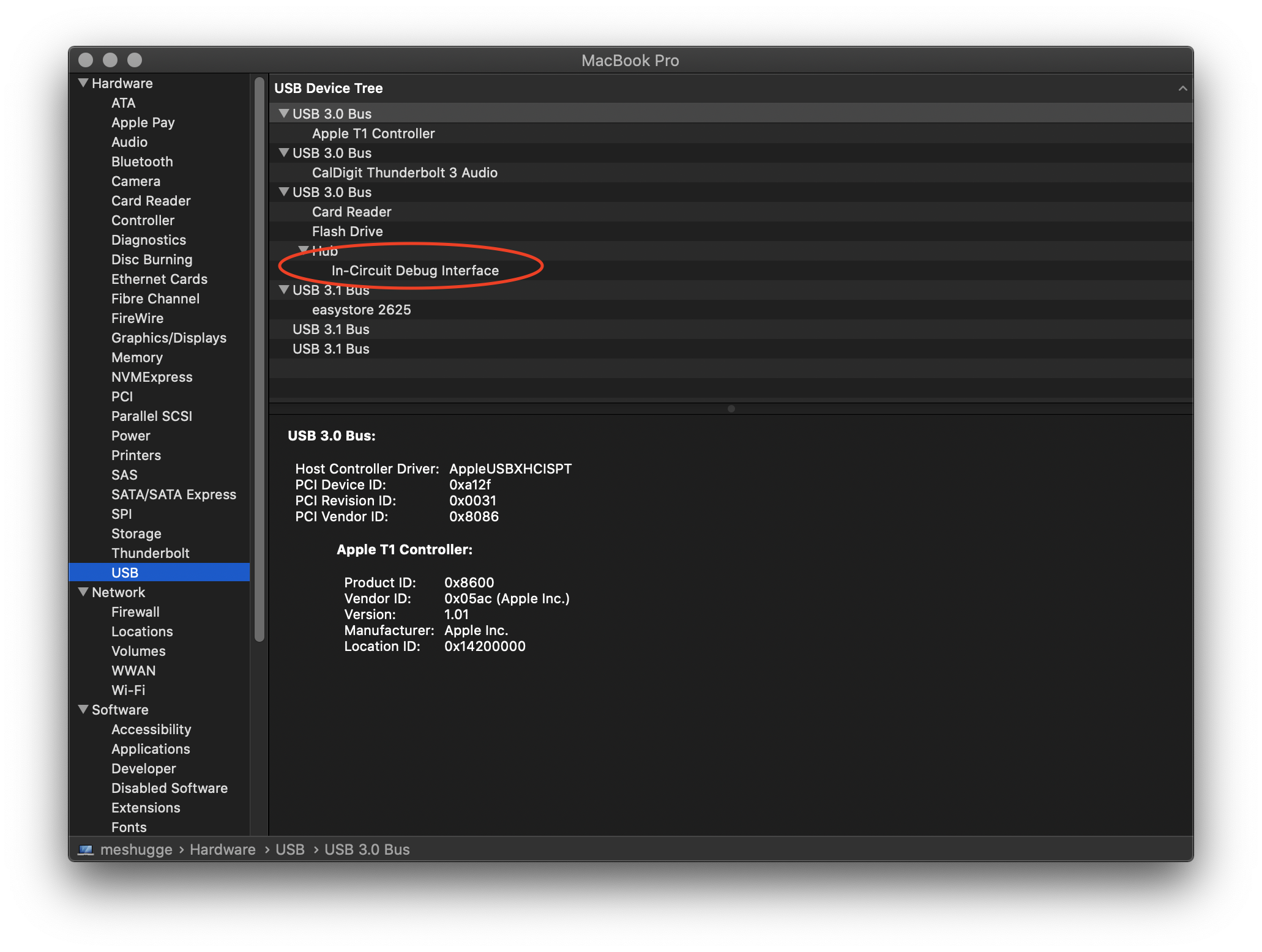Open Firewall under Network
Image resolution: width=1262 pixels, height=952 pixels.
point(135,612)
